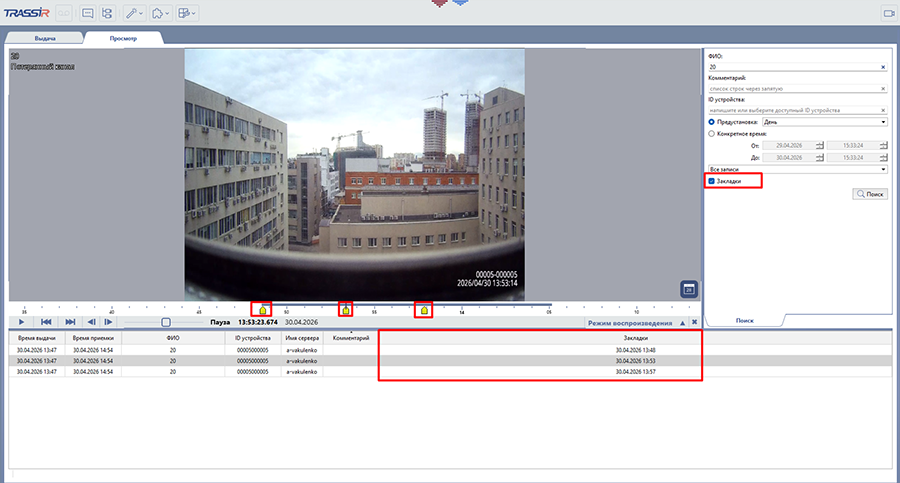Sort by the Комментарий column header

351,338
